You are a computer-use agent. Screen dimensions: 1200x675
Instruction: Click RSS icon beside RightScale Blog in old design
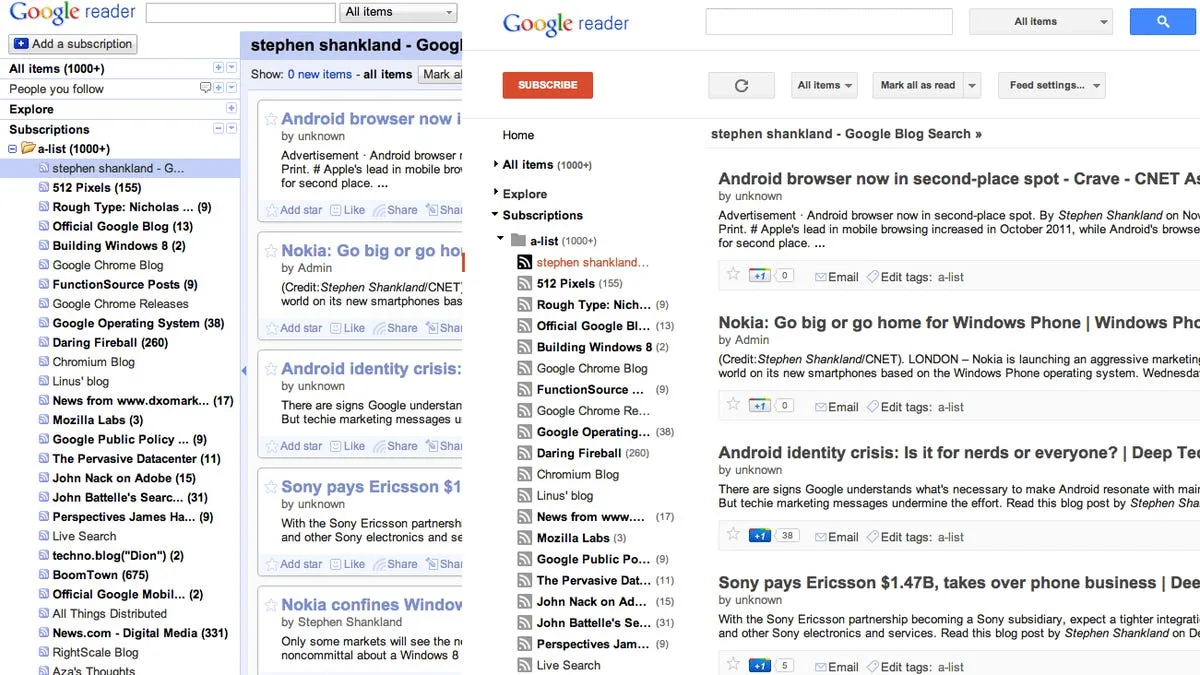(43, 652)
